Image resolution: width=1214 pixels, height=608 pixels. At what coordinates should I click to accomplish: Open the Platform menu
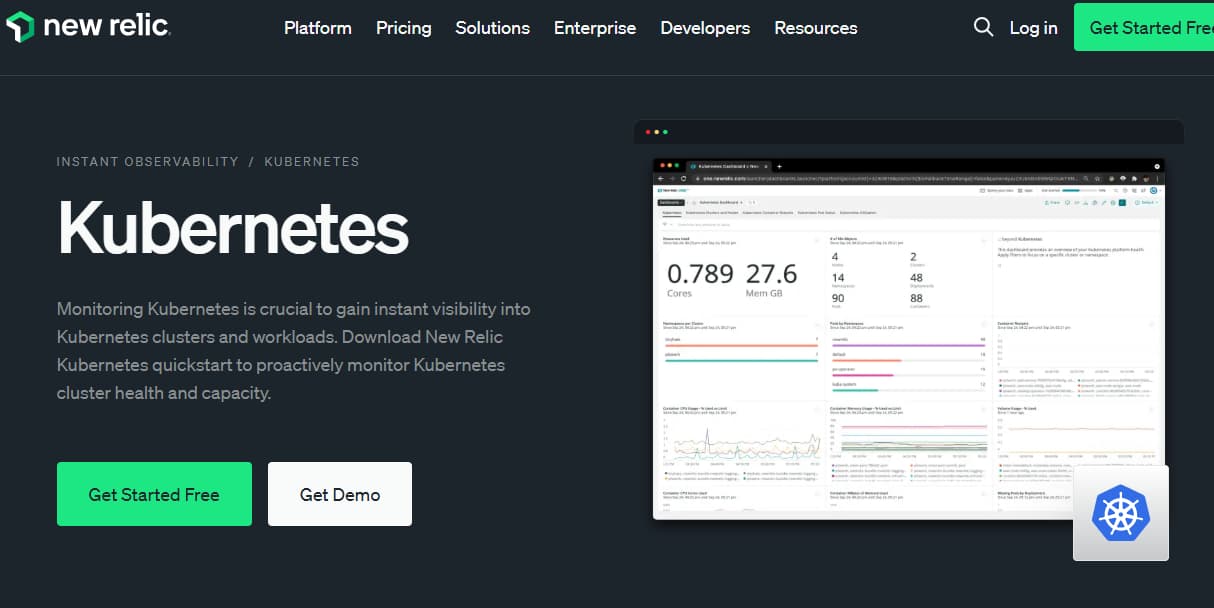pos(317,28)
